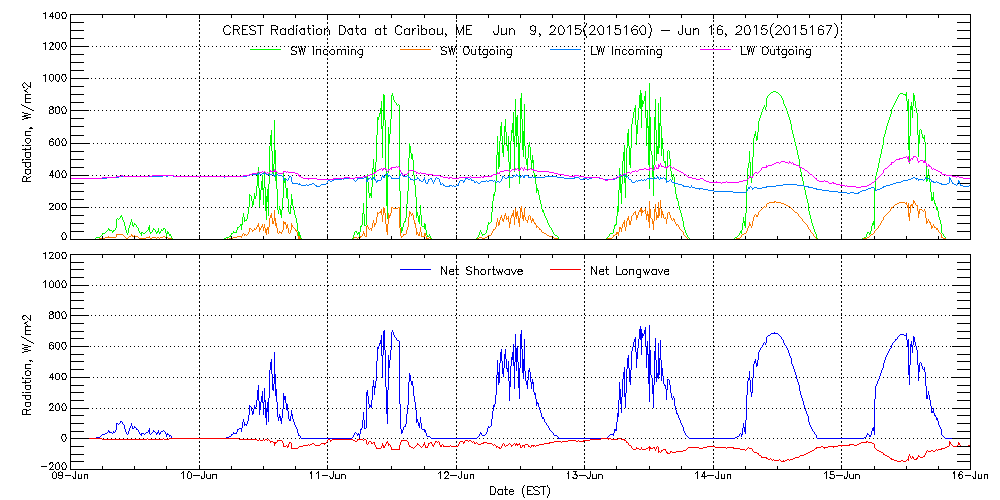Click the CREST Radiation Data chart title

(529, 30)
